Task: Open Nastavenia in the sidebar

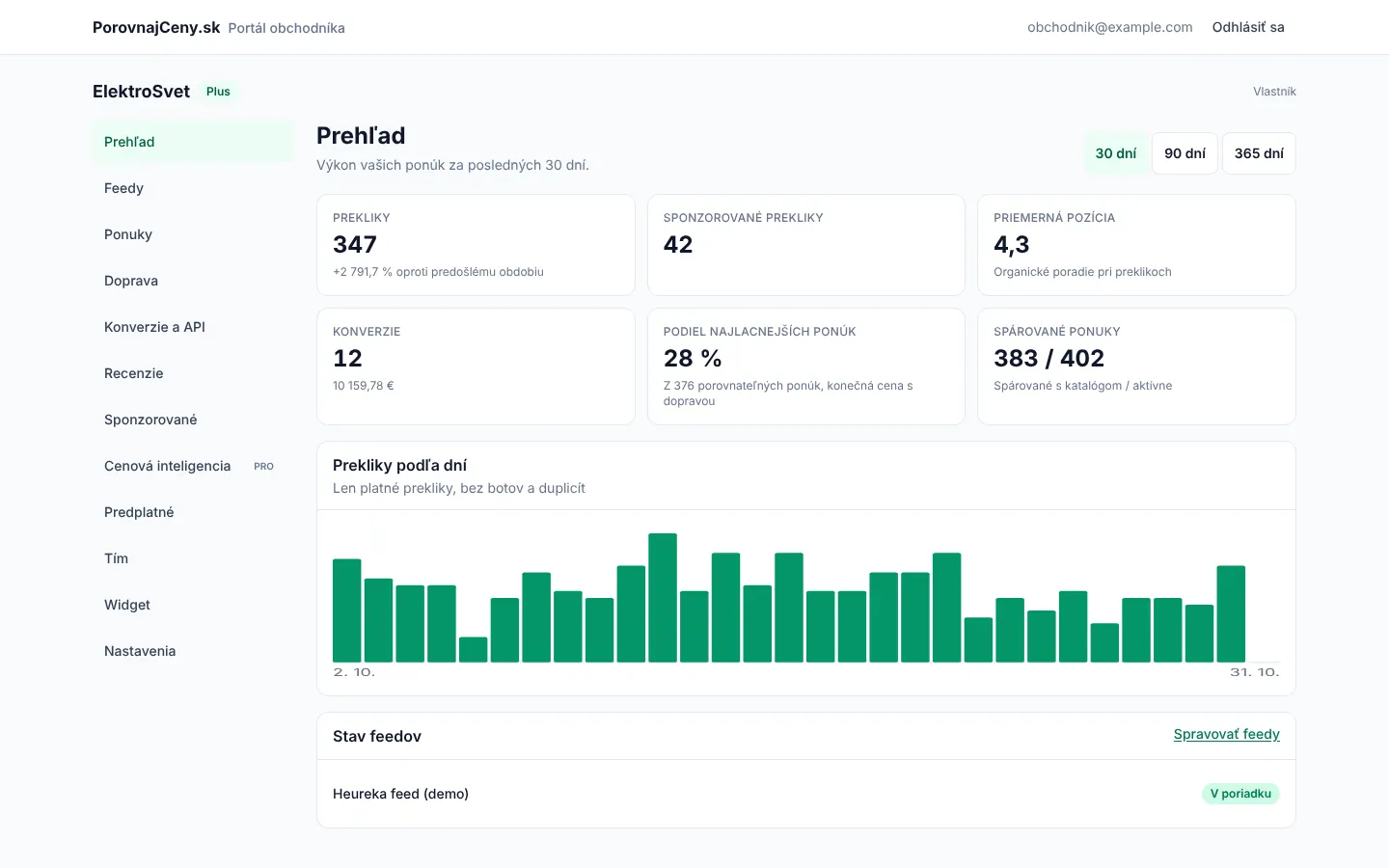Action: click(193, 651)
